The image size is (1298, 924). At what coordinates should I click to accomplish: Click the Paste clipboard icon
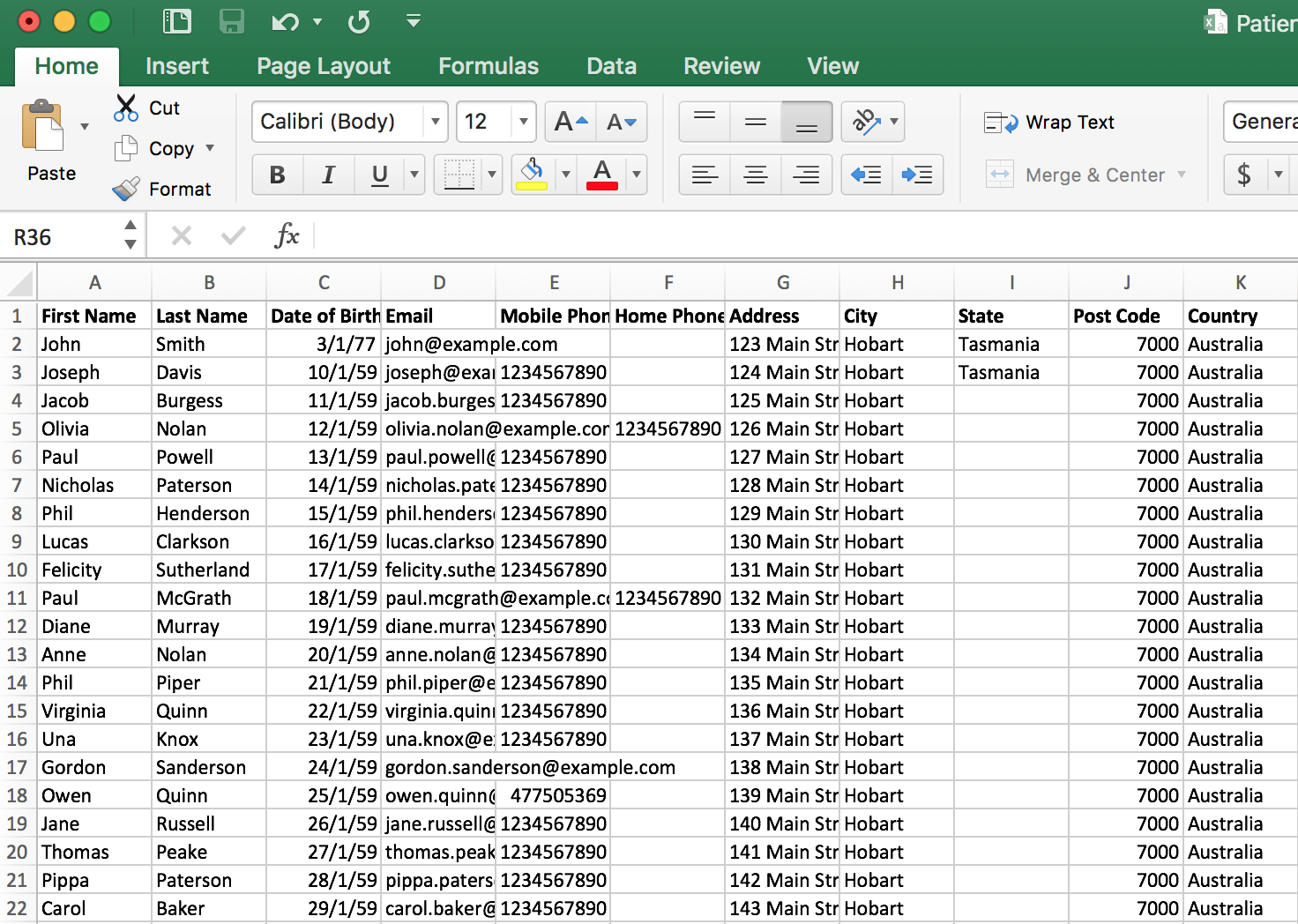43,126
